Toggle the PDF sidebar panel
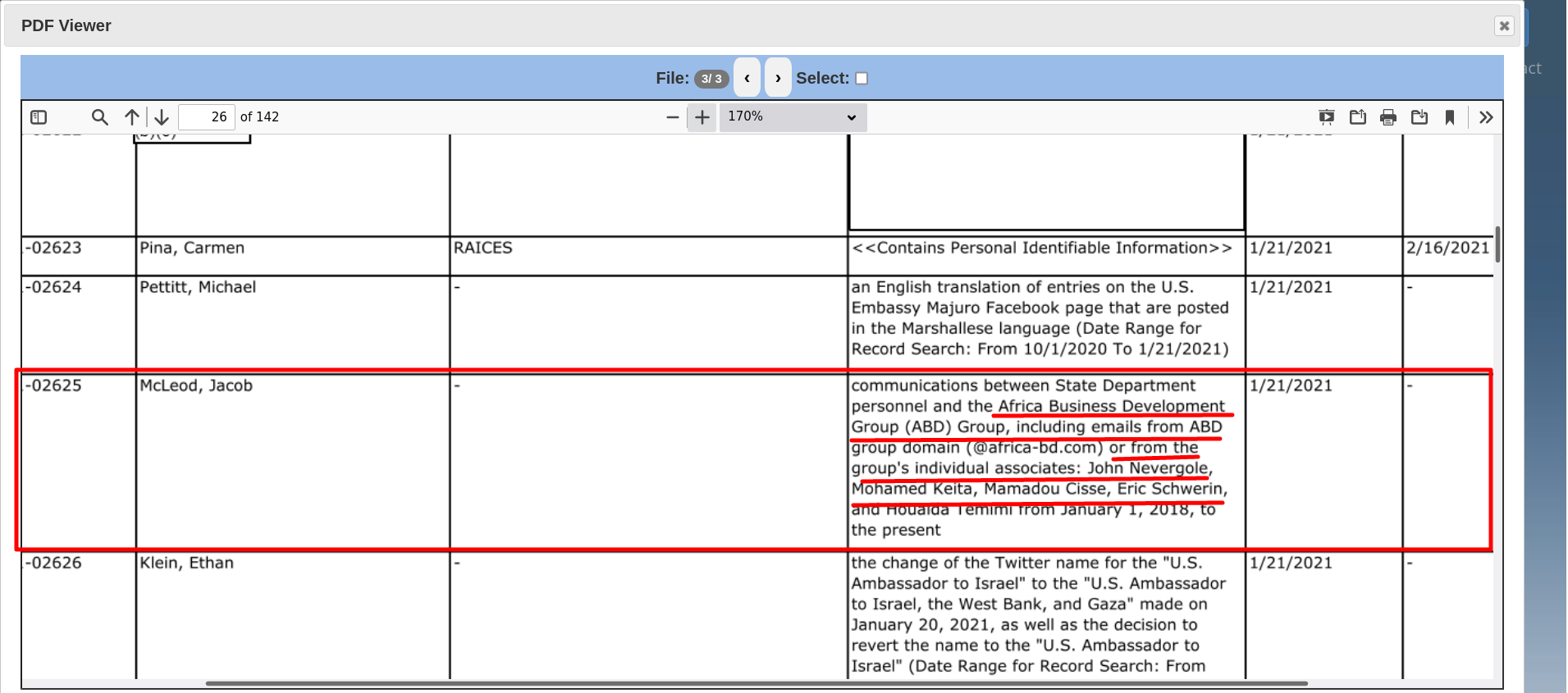This screenshot has width=1568, height=693. (x=39, y=117)
